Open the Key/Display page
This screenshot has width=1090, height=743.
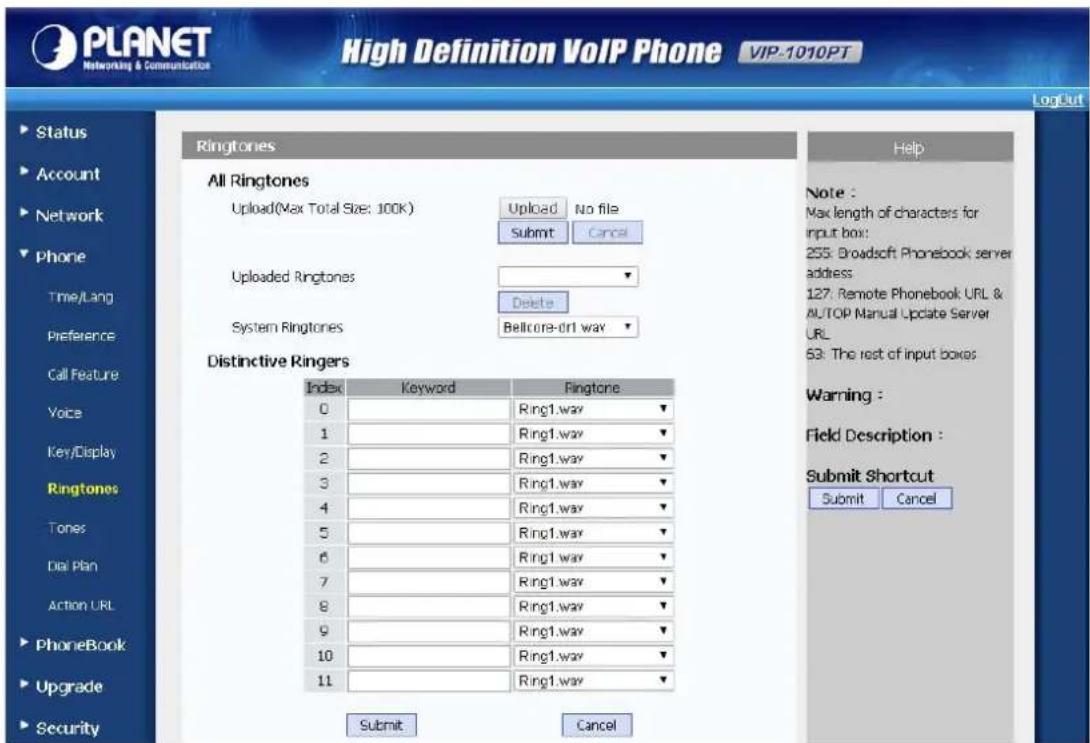(81, 452)
